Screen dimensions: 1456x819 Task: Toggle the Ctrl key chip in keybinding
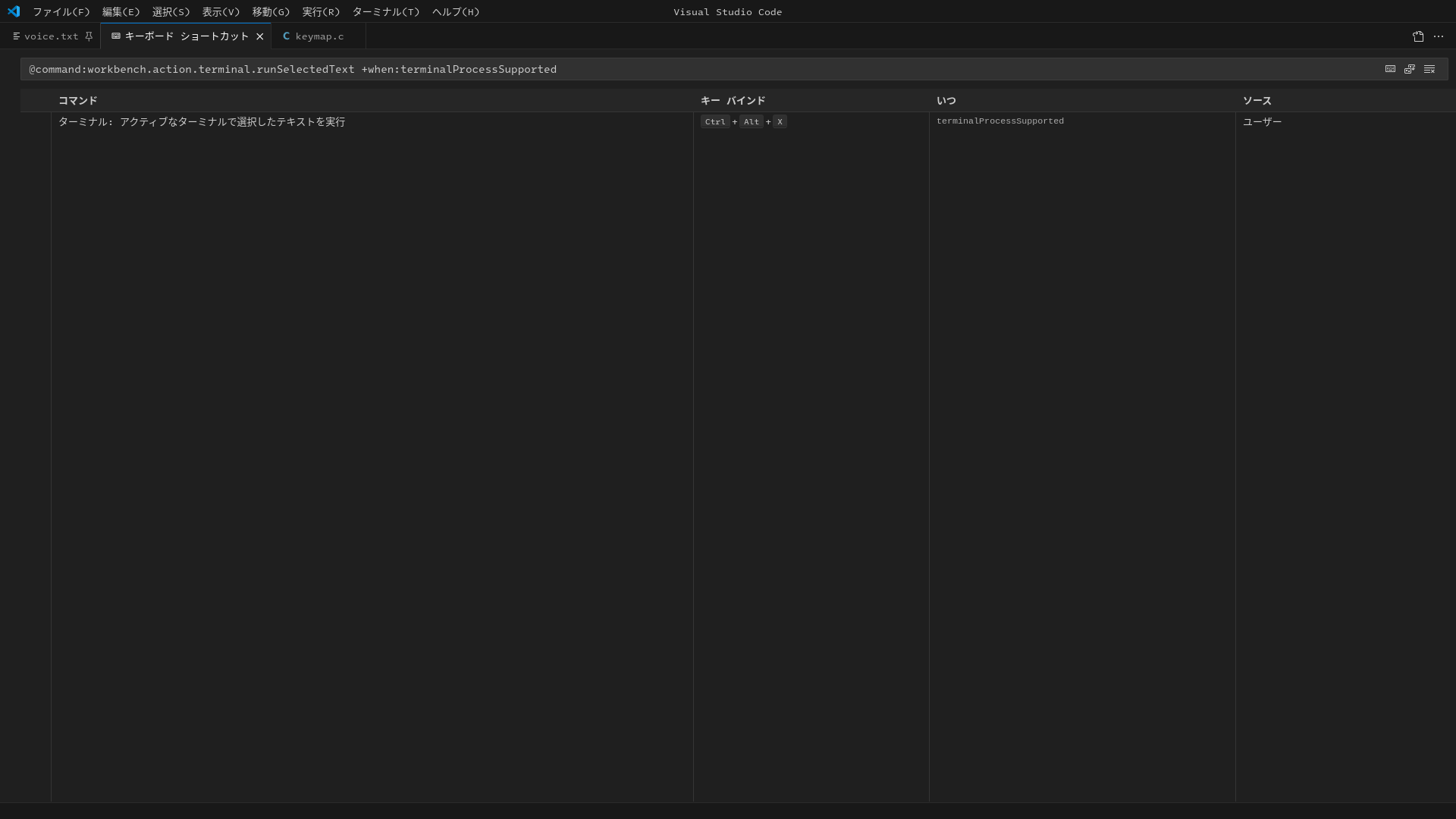click(x=714, y=121)
